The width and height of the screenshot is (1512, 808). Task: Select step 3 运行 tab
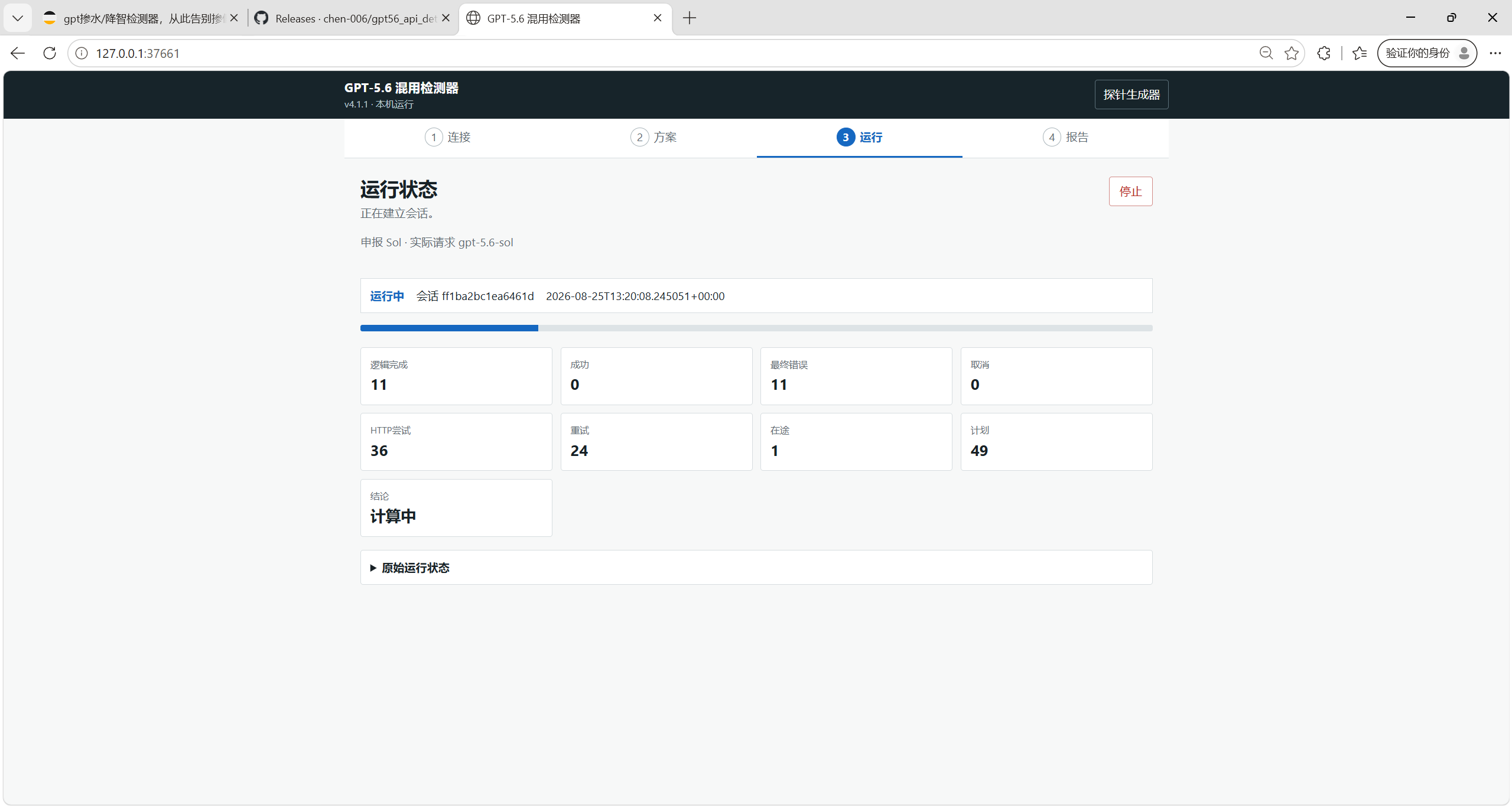[859, 138]
